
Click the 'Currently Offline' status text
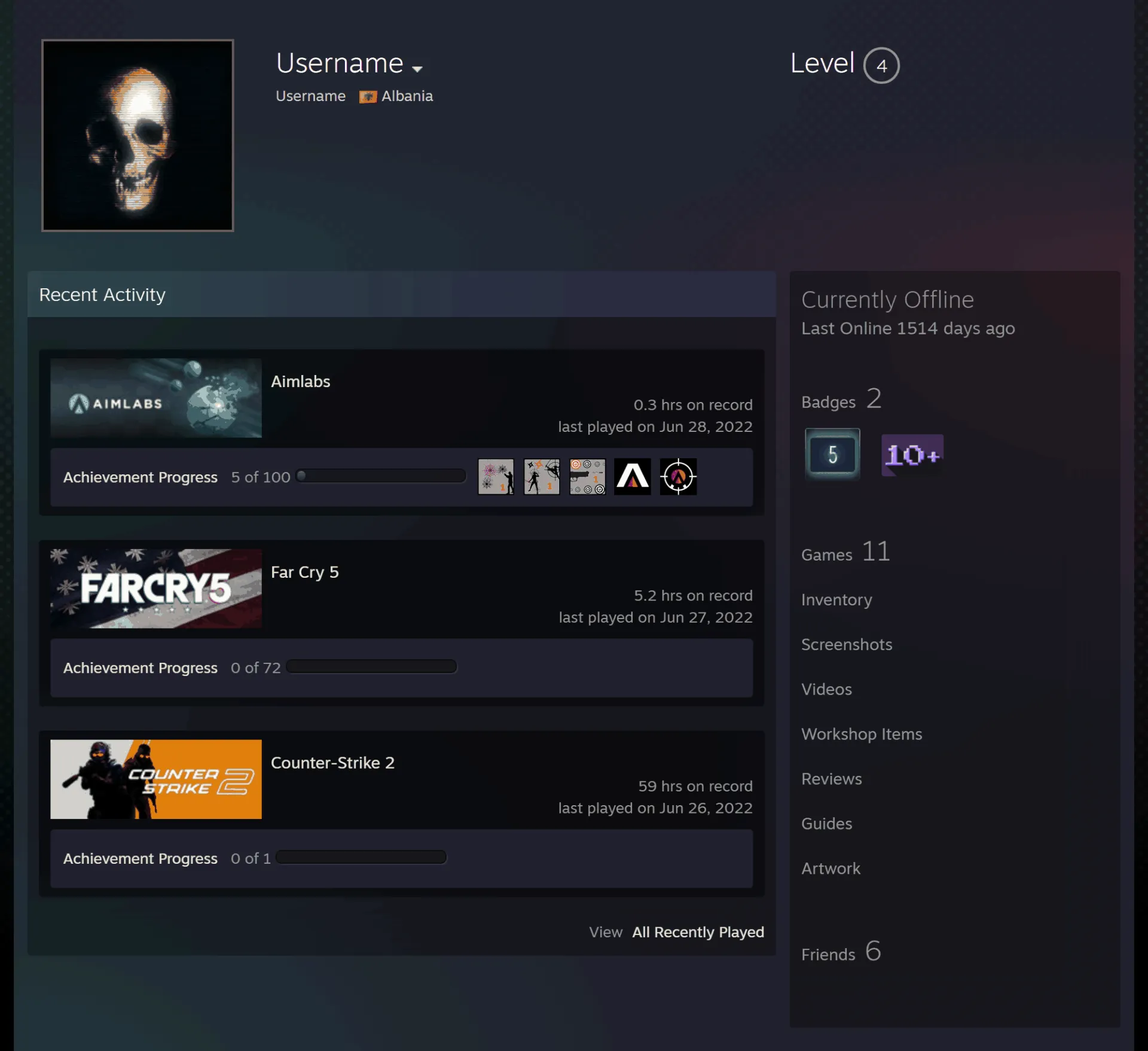887,300
